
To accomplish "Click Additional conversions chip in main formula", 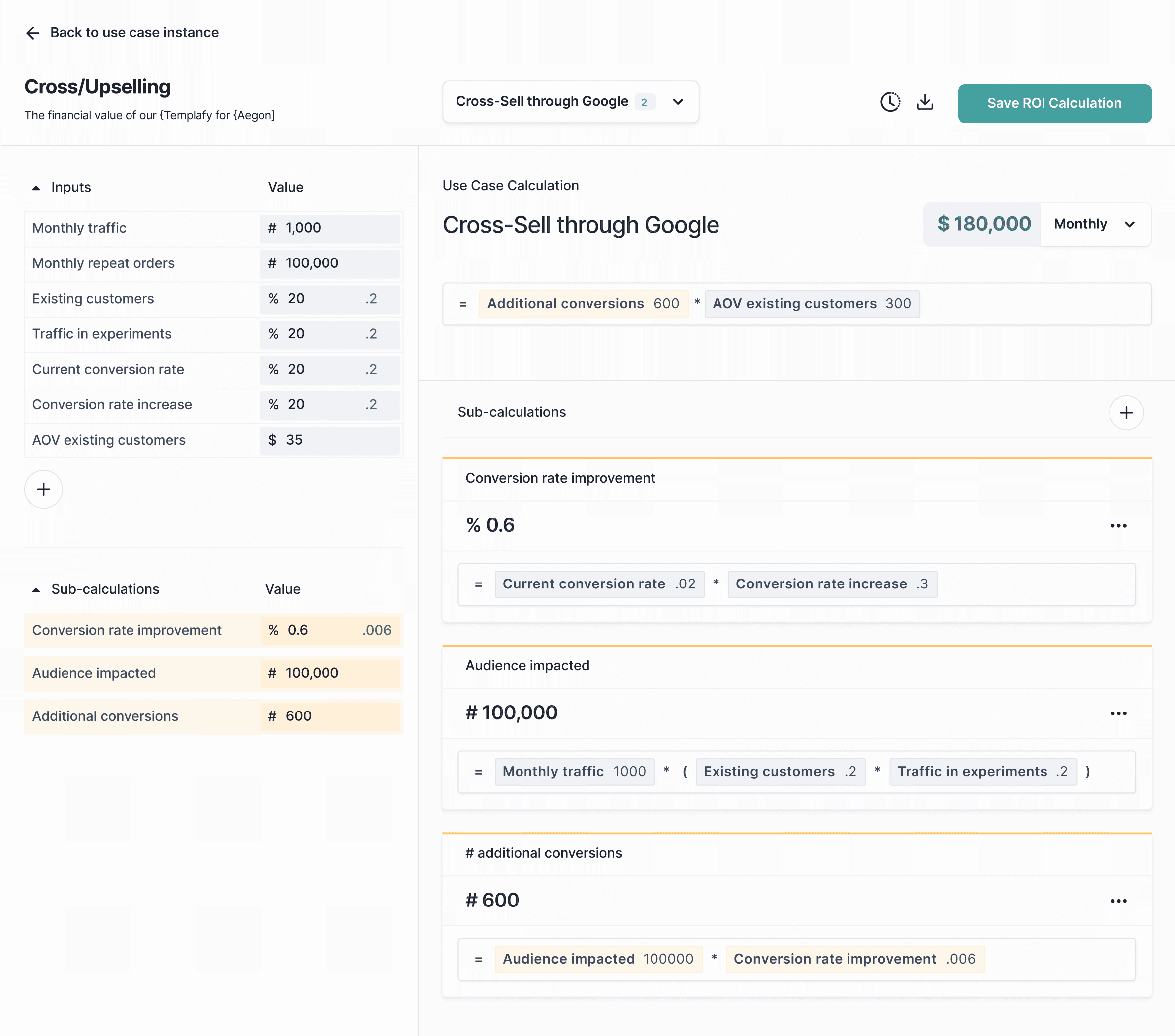I will (583, 304).
